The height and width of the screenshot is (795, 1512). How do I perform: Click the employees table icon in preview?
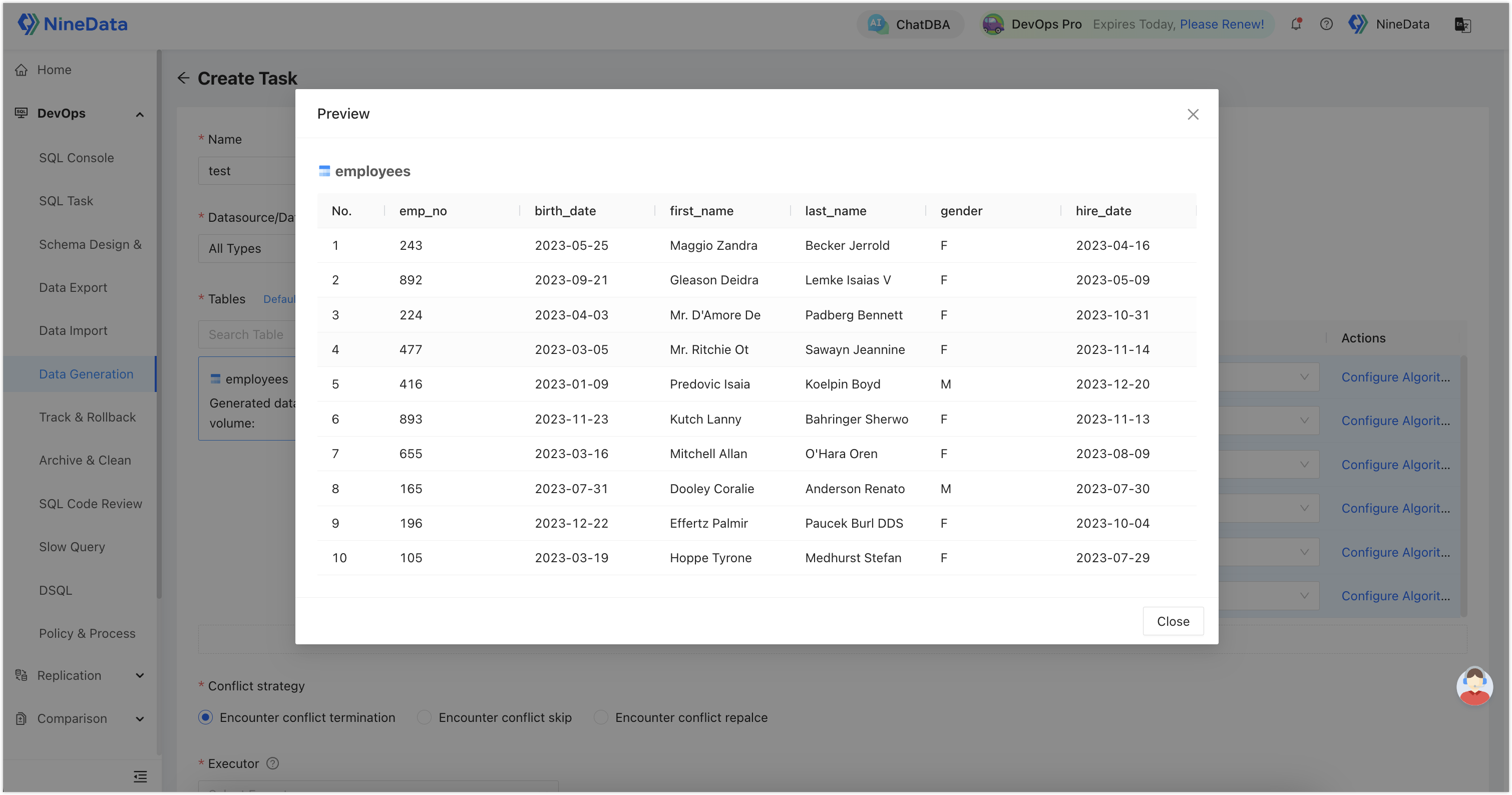click(x=324, y=171)
